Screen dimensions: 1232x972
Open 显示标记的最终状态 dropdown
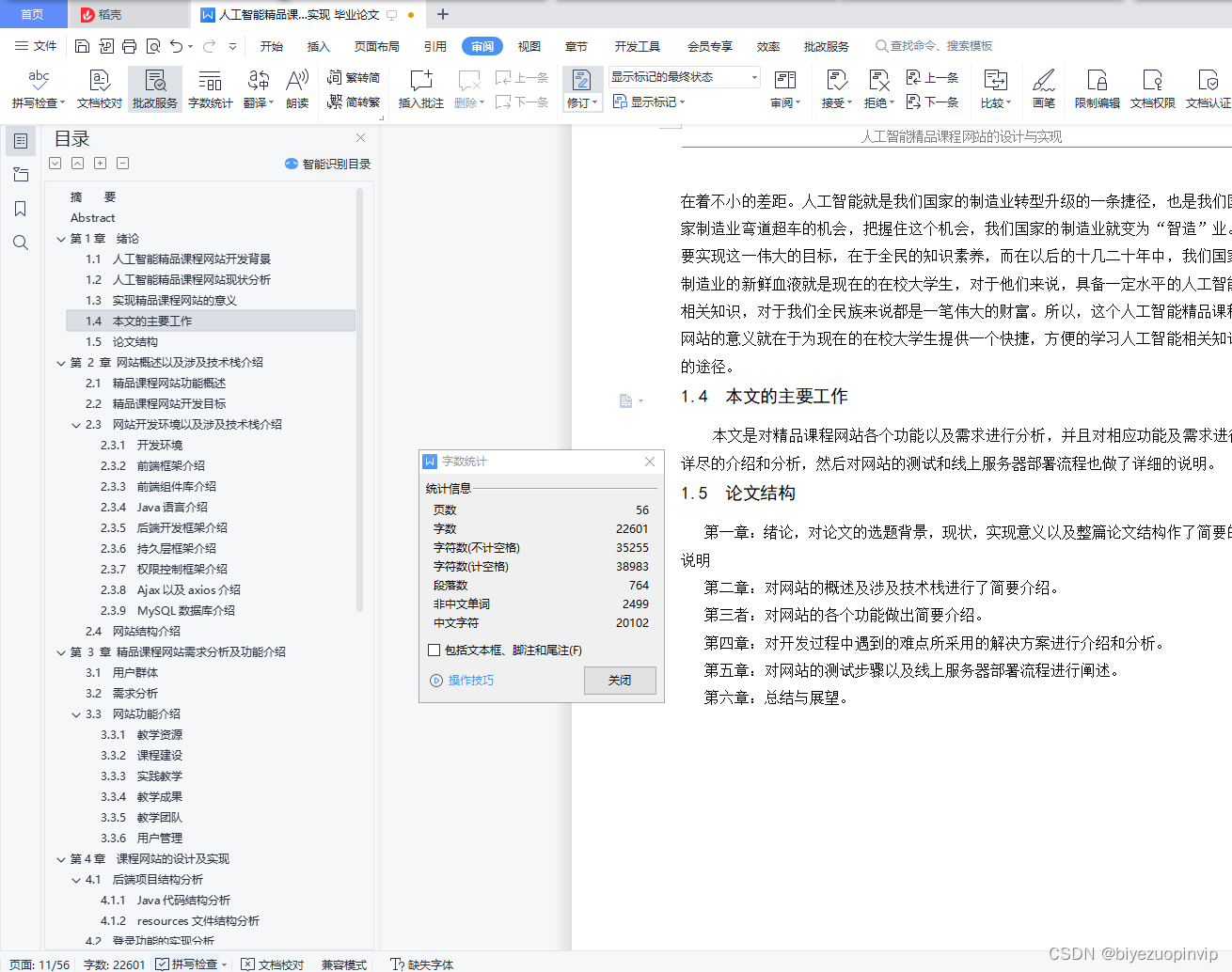[685, 77]
